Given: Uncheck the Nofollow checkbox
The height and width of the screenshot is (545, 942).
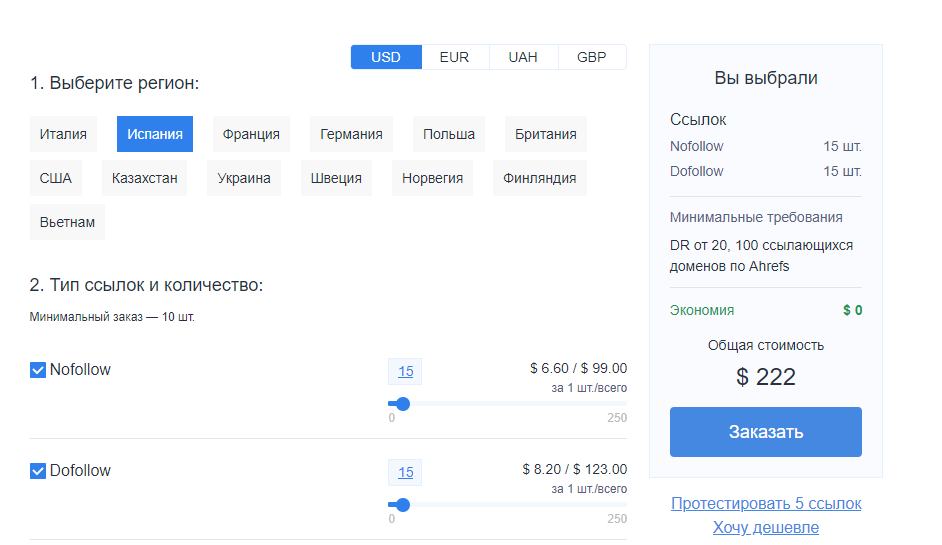Looking at the screenshot, I should [38, 370].
